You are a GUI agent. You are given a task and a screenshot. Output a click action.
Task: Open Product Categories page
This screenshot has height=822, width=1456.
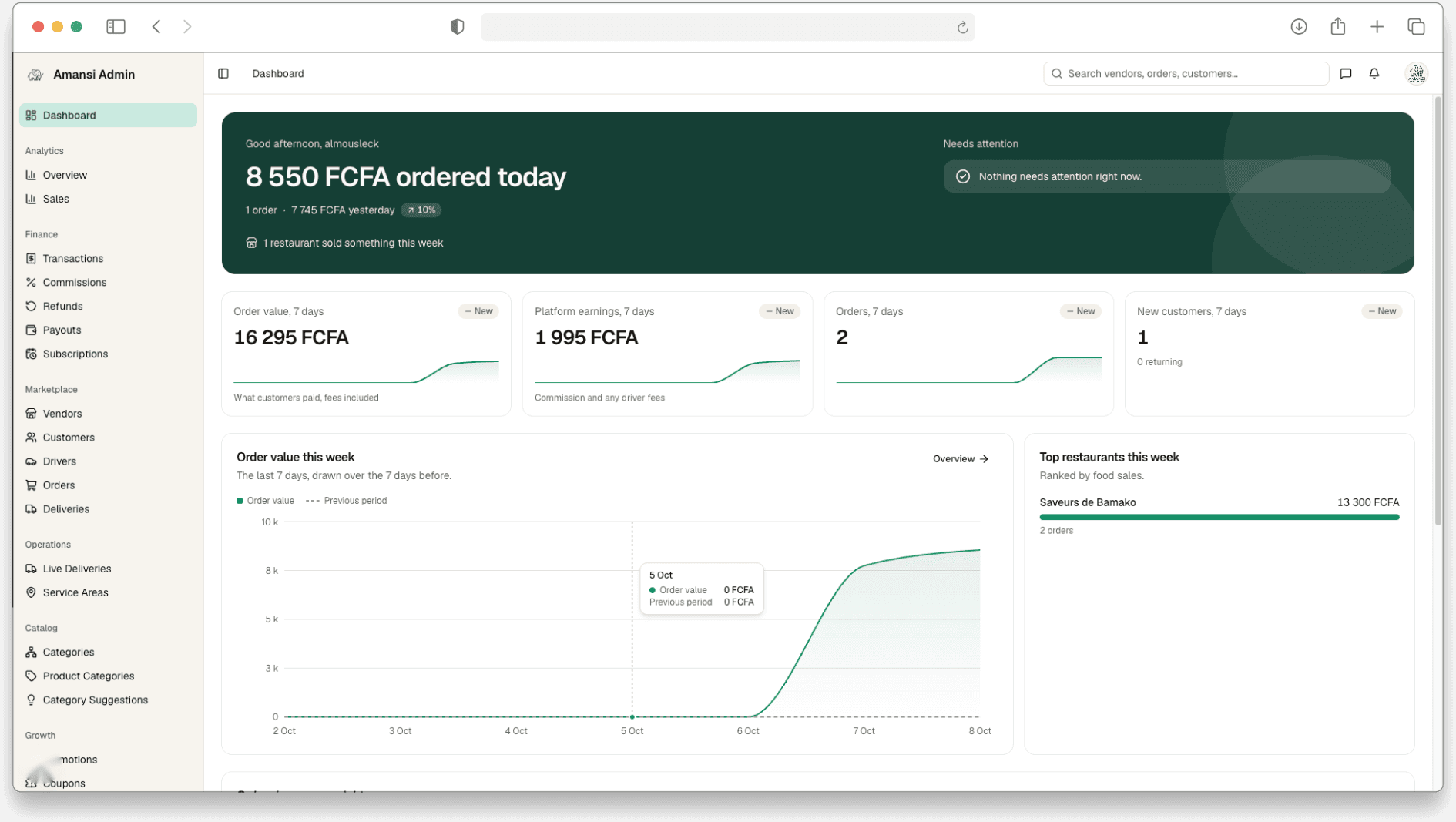tap(108, 676)
